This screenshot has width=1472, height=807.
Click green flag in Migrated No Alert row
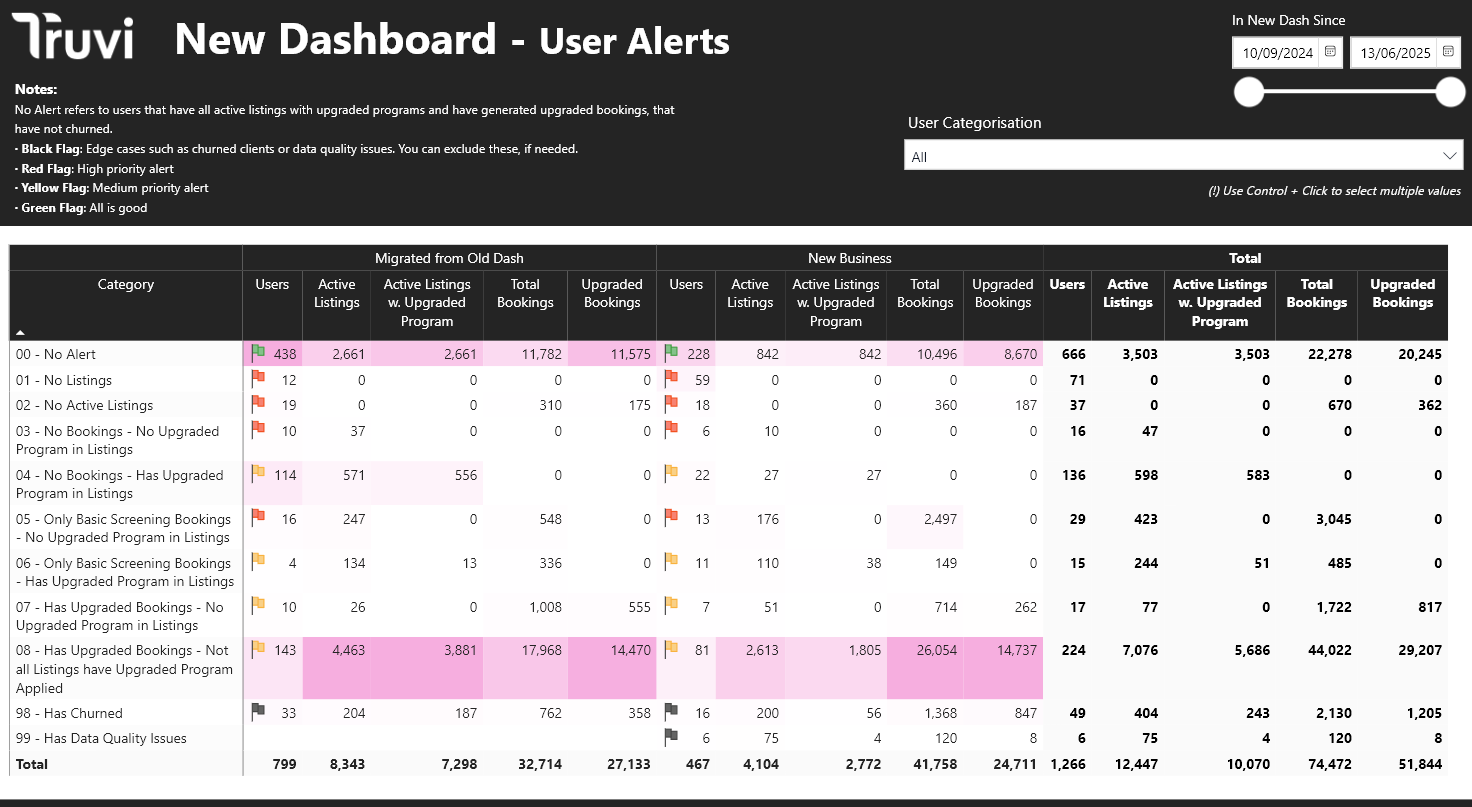point(258,352)
